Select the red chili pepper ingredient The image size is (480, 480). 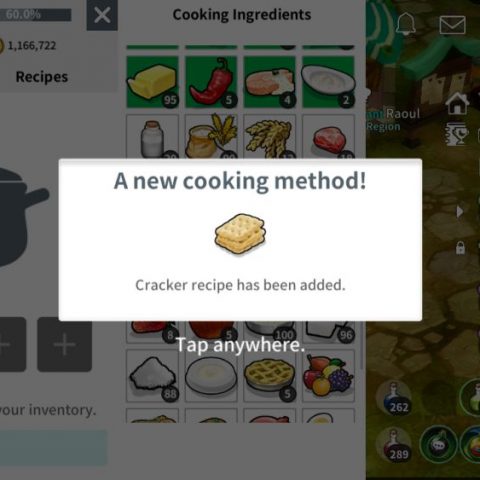point(211,82)
